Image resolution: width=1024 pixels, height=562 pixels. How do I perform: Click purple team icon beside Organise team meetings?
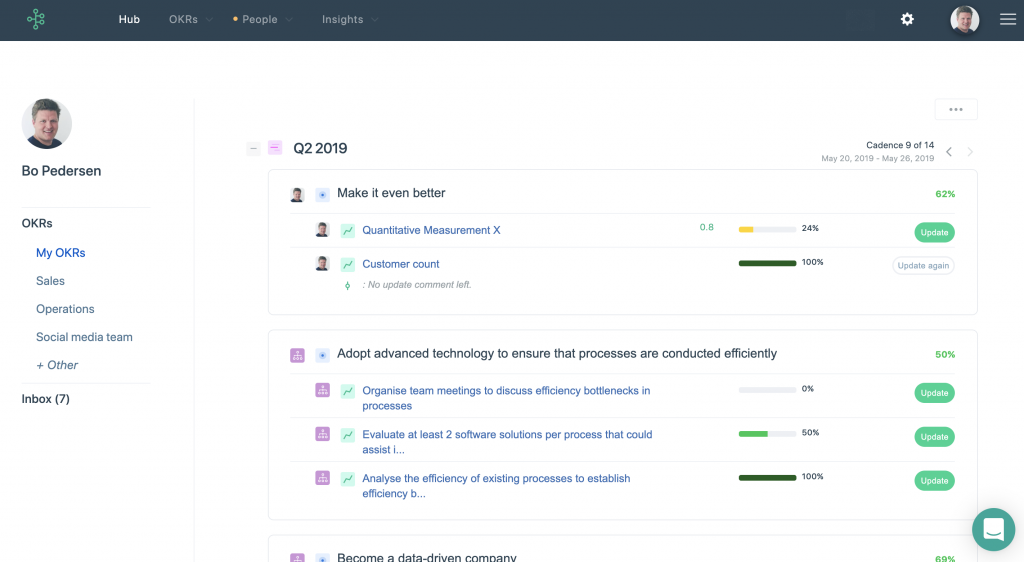(322, 390)
